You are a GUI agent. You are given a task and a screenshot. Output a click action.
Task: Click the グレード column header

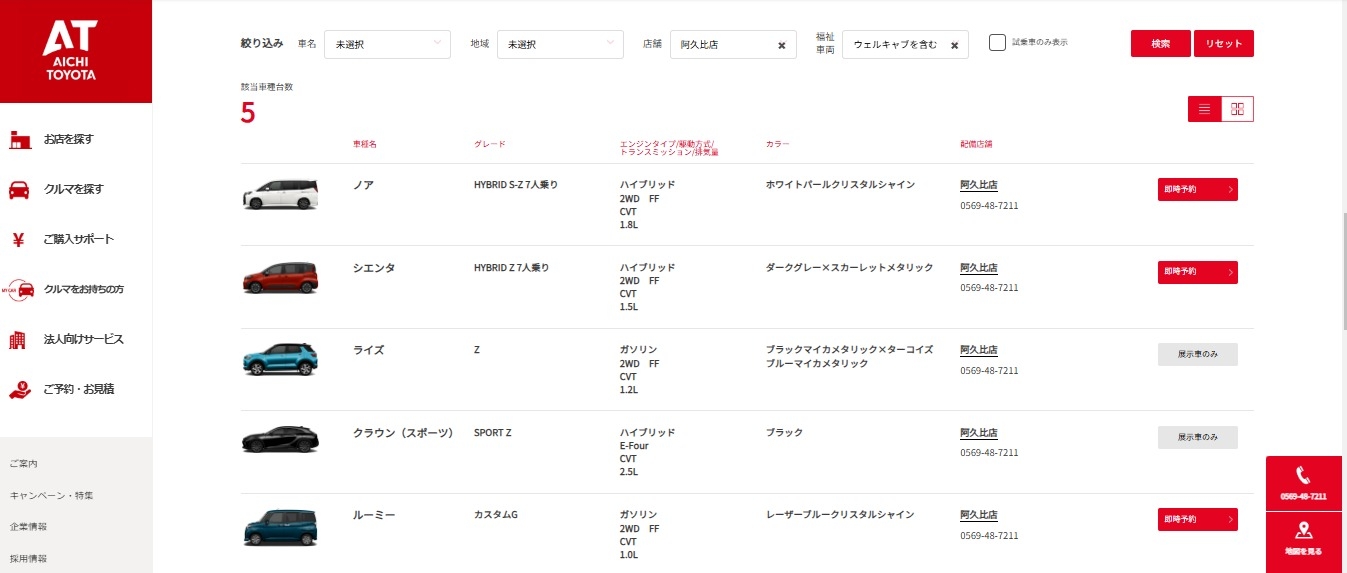tap(490, 144)
